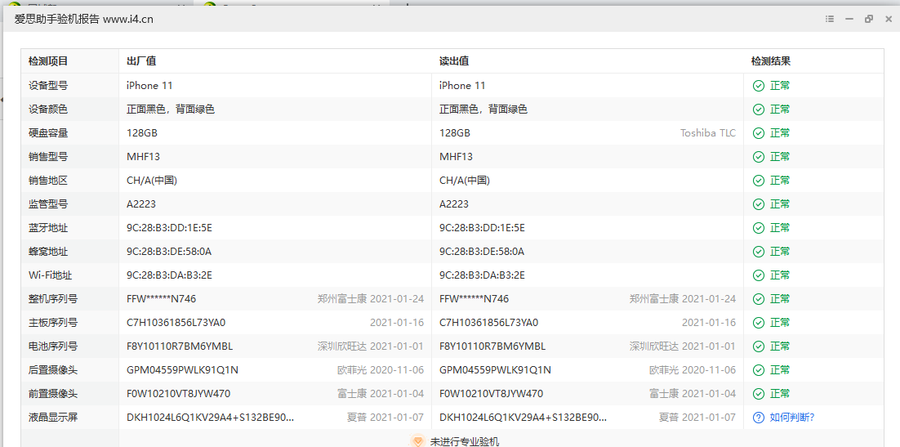Screen dimensions: 900x447
Task: Click the green check icon in 销售型号 row
Action: (759, 157)
